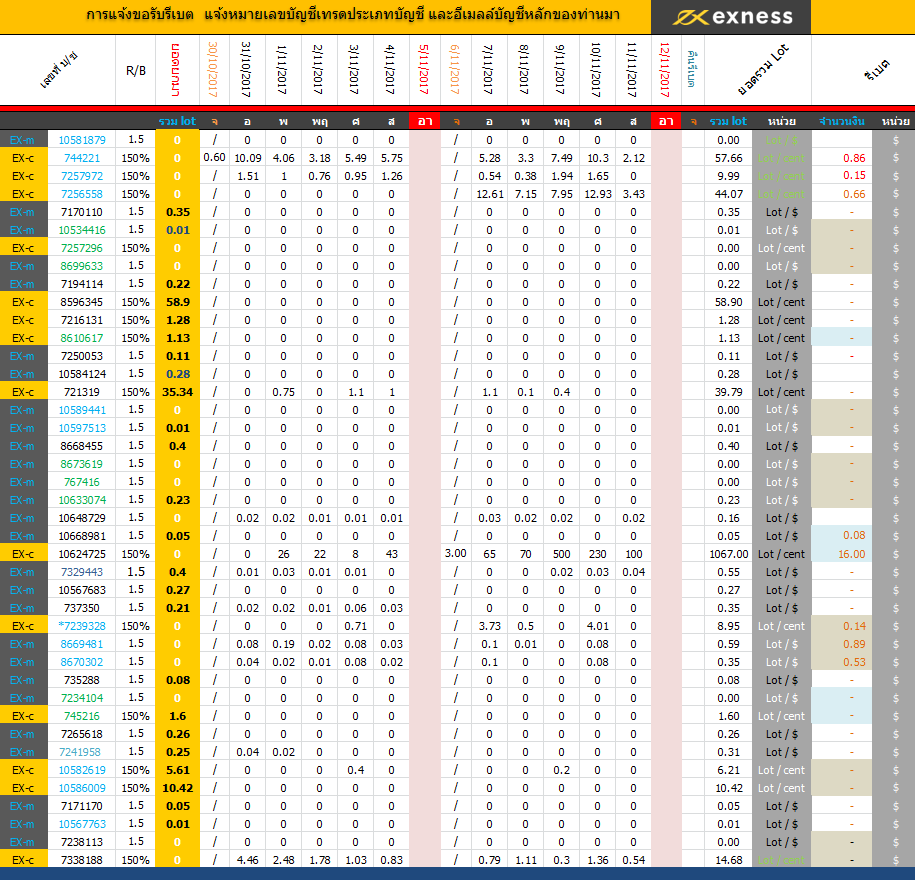
Task: Click account number 7238113
Action: tap(82, 842)
